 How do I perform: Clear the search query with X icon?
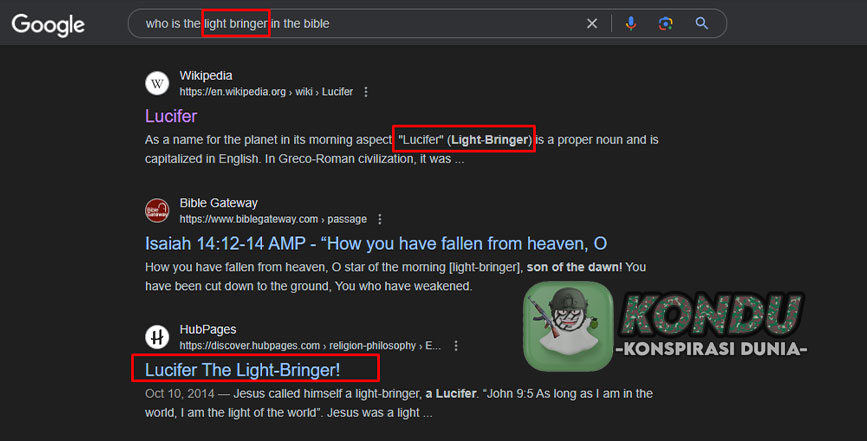[x=592, y=23]
